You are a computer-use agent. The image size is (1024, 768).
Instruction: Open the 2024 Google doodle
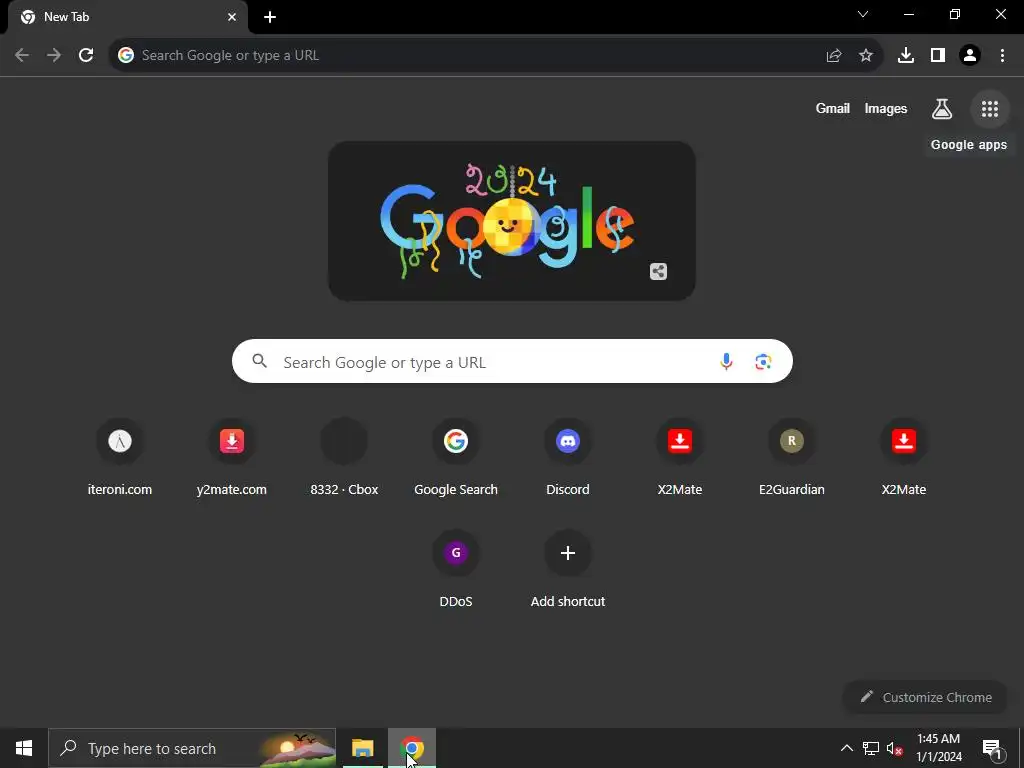tap(511, 221)
